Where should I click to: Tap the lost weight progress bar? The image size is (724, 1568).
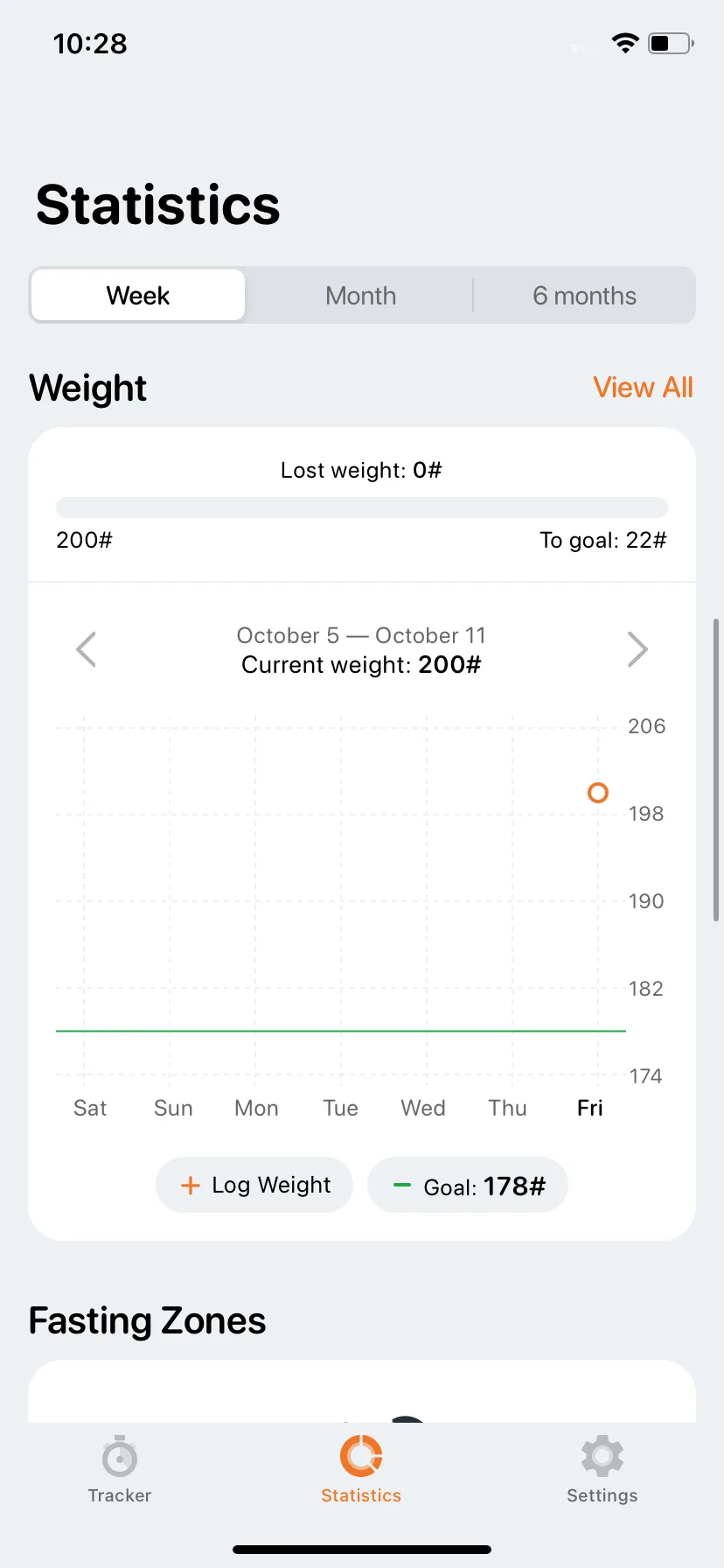pos(362,507)
